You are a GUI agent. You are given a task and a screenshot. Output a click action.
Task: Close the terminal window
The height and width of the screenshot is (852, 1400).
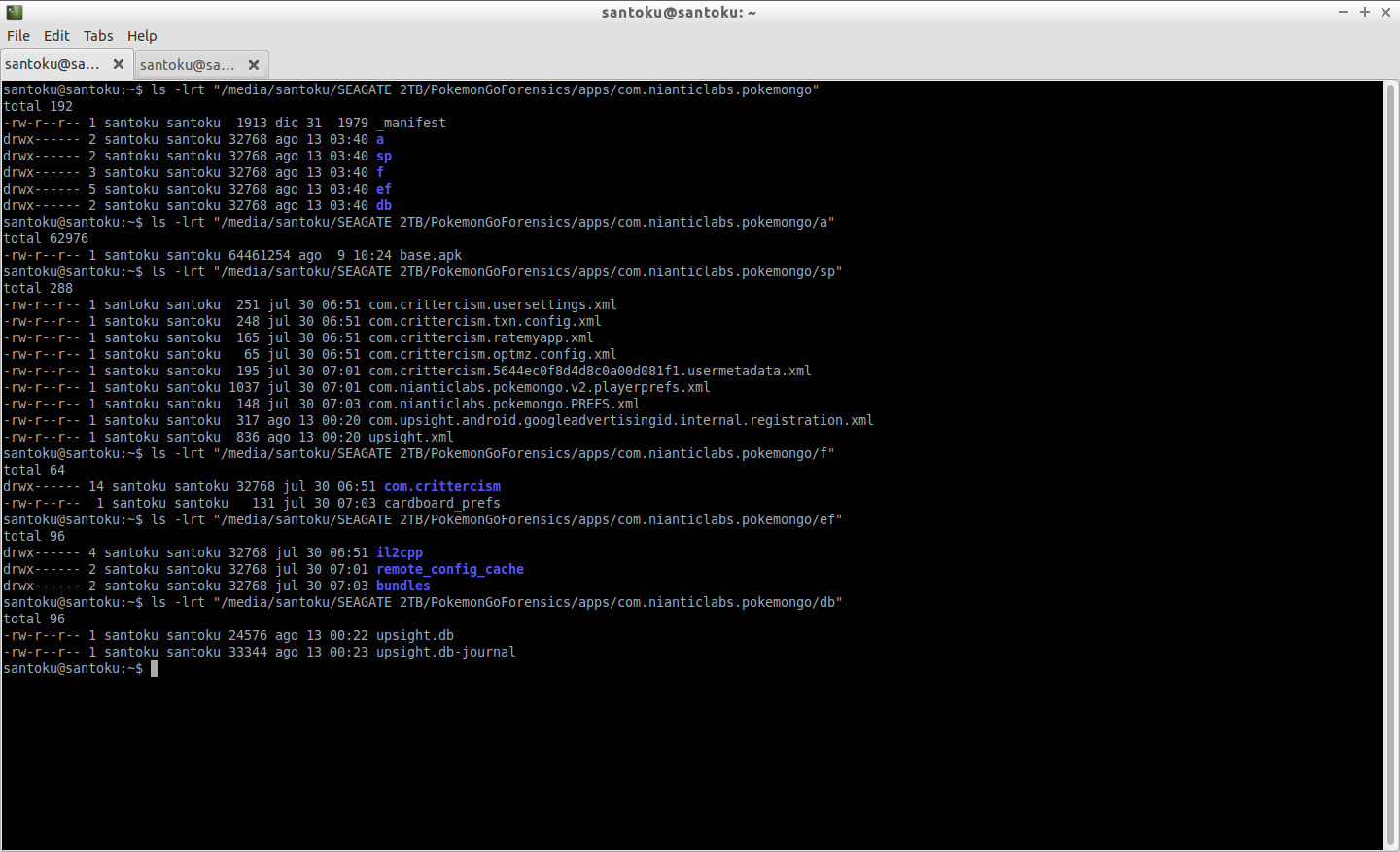(x=1386, y=12)
